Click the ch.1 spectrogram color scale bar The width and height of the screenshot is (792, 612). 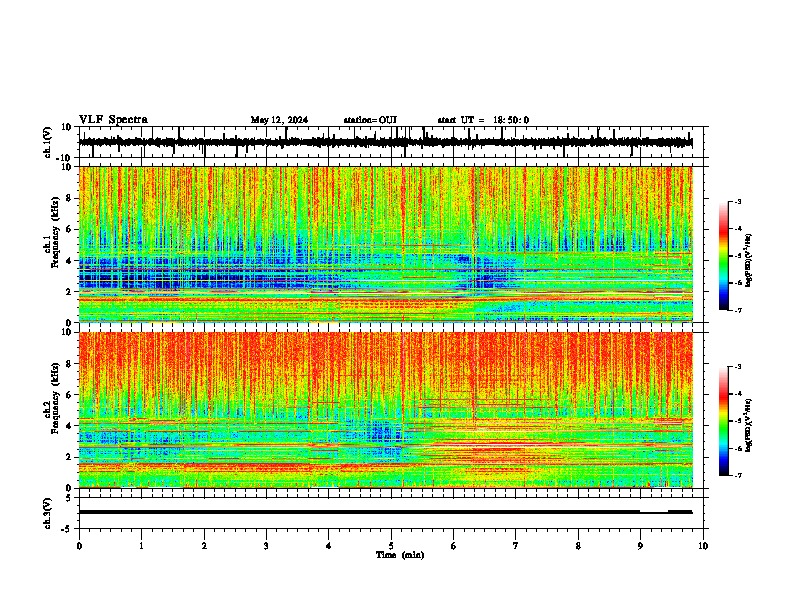(x=724, y=256)
